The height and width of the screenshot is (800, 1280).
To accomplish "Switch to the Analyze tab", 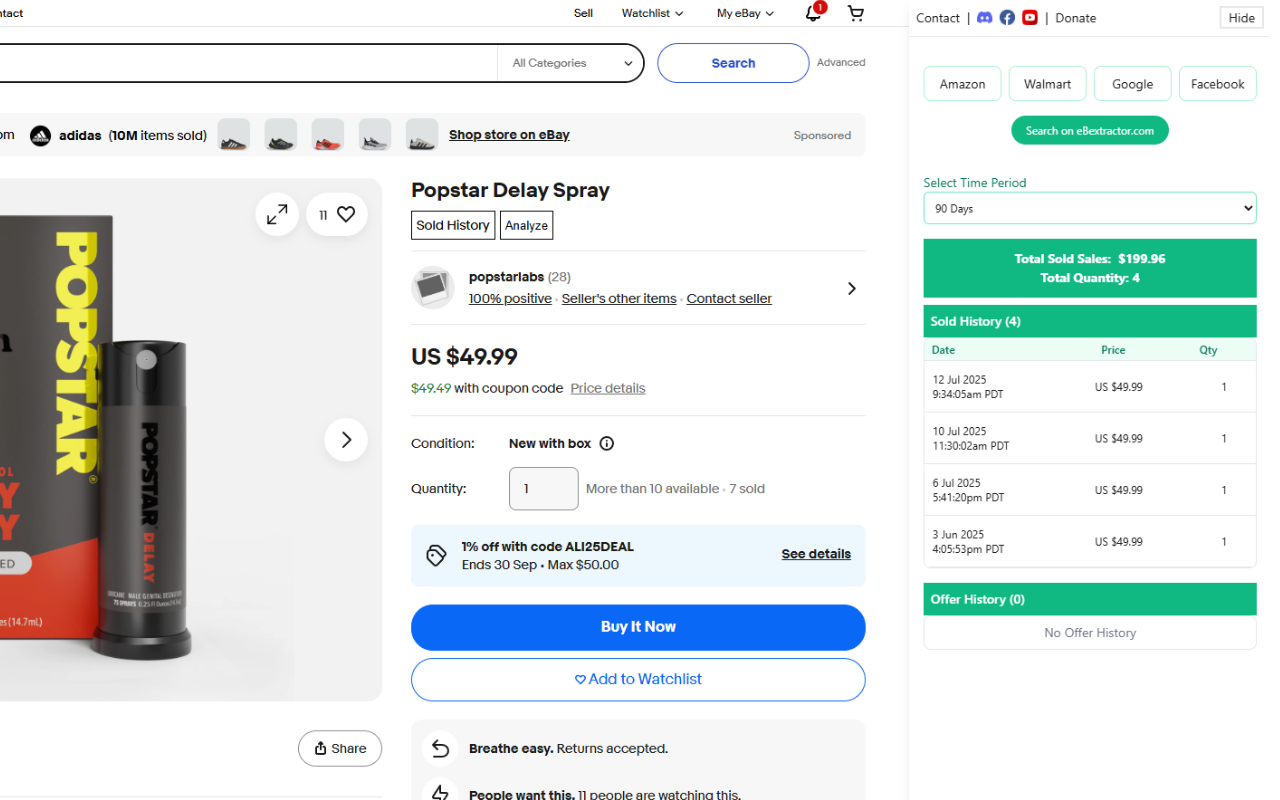I will point(526,224).
